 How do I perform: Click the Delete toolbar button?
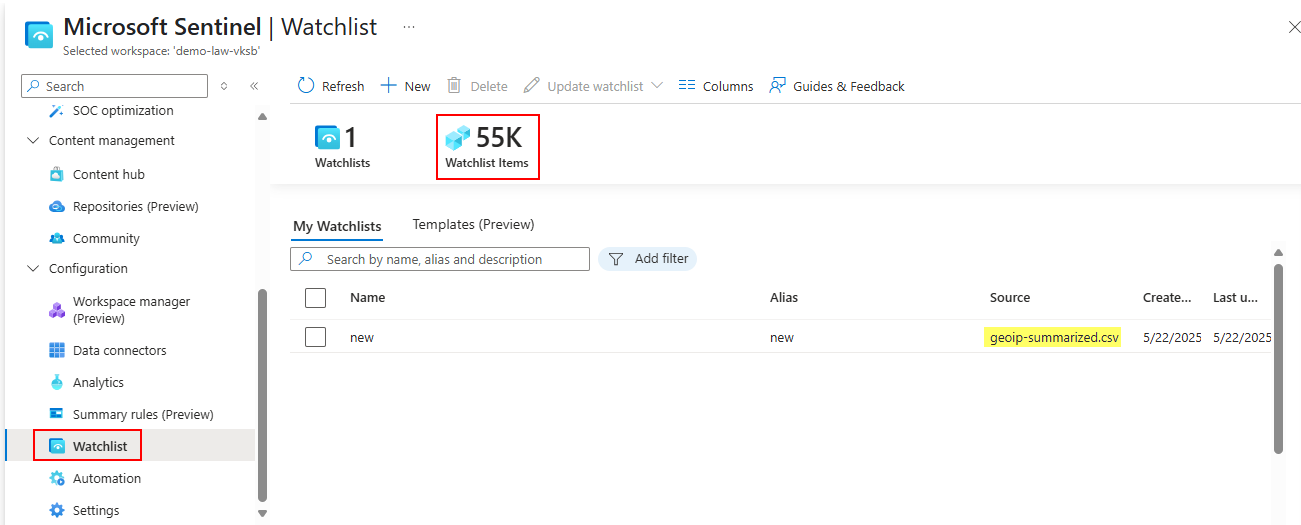[x=477, y=86]
